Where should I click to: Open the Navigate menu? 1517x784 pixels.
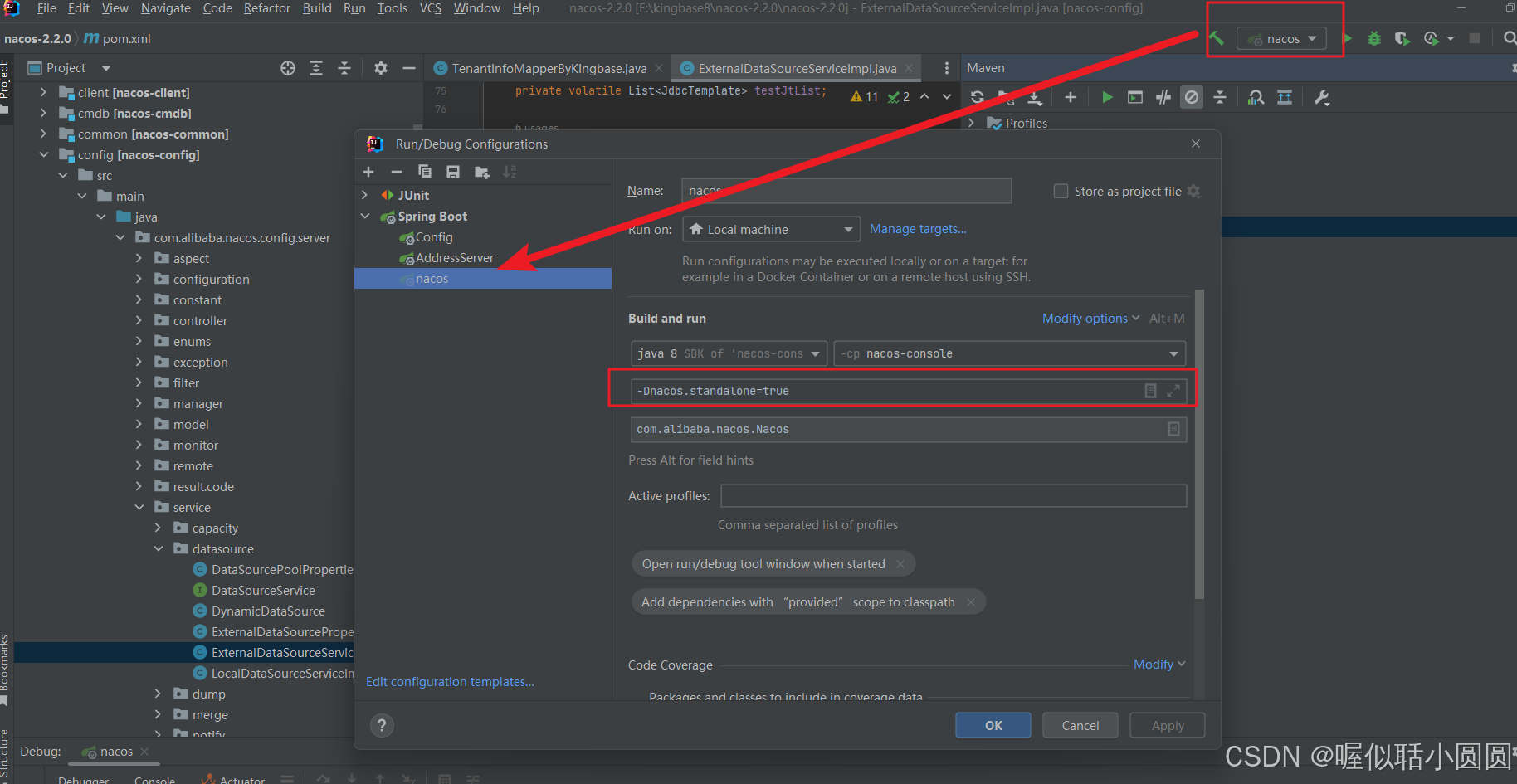click(x=166, y=8)
